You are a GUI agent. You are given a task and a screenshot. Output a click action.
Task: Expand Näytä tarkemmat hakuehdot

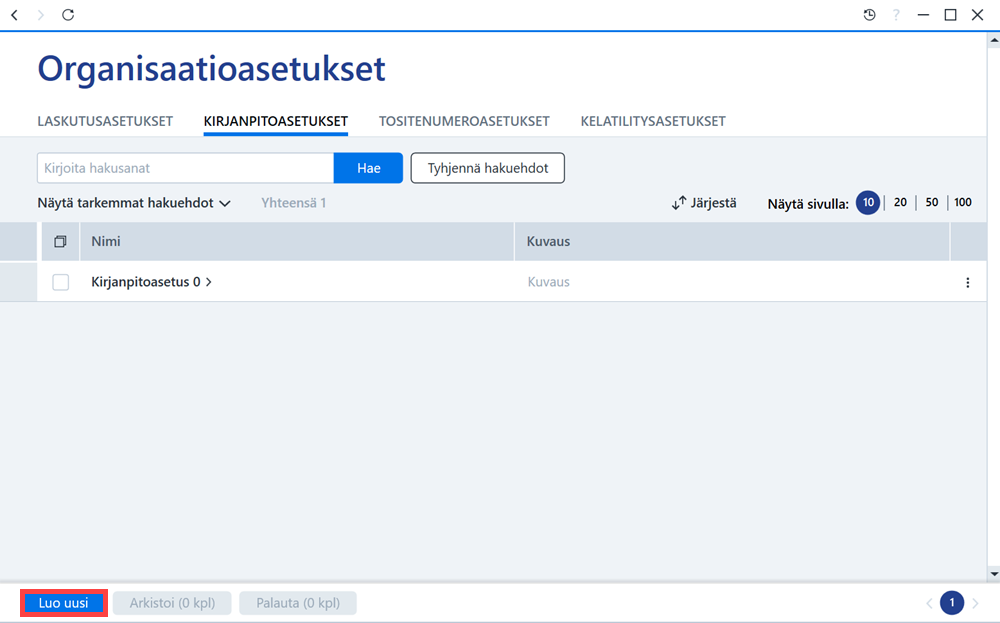point(134,203)
